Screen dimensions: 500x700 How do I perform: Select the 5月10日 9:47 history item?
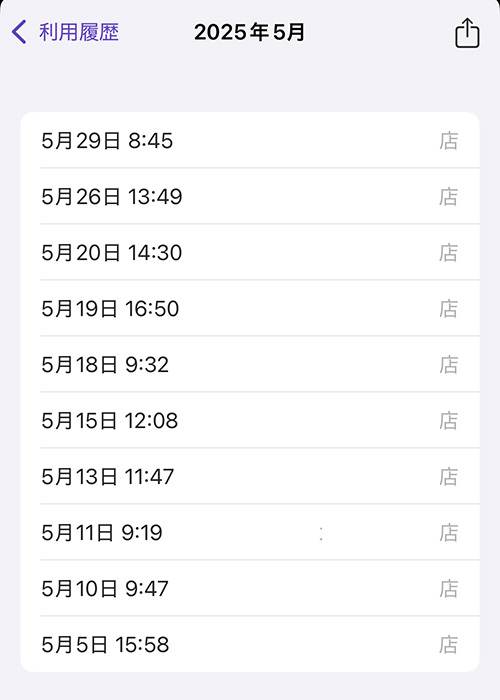pos(250,588)
